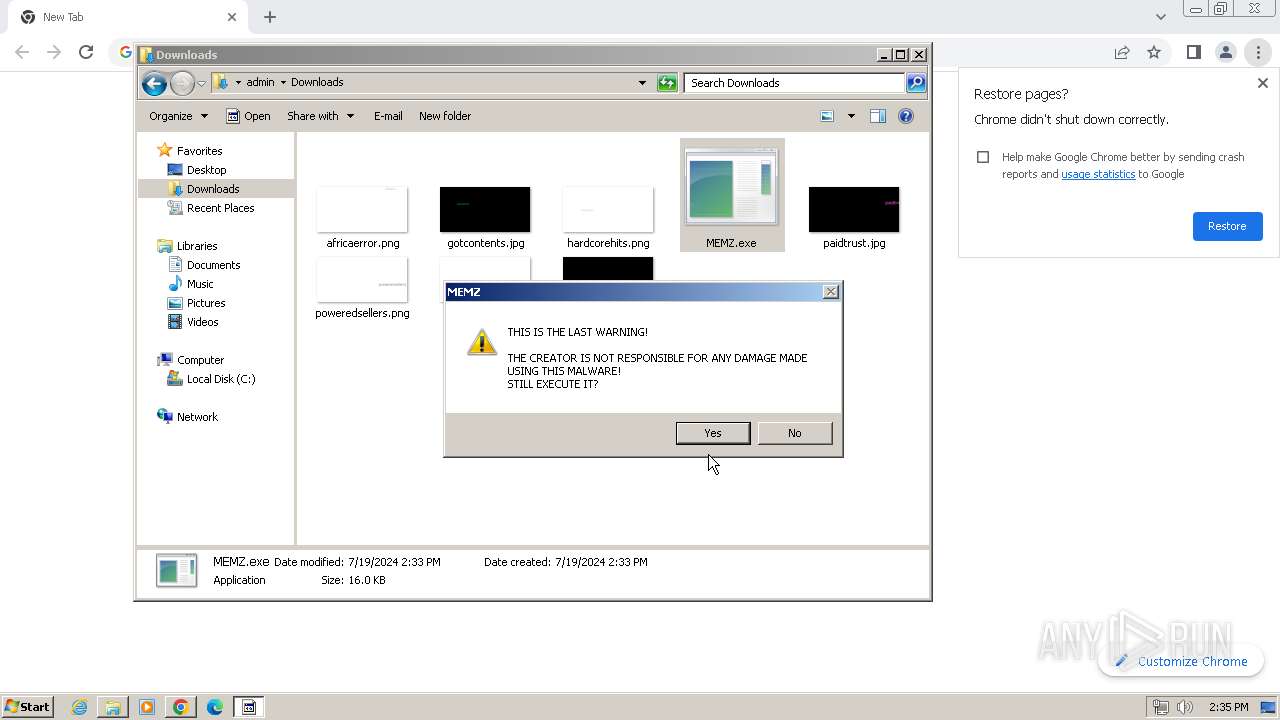This screenshot has width=1280, height=720.
Task: Click Downloads in the address breadcrumb
Action: [x=317, y=83]
